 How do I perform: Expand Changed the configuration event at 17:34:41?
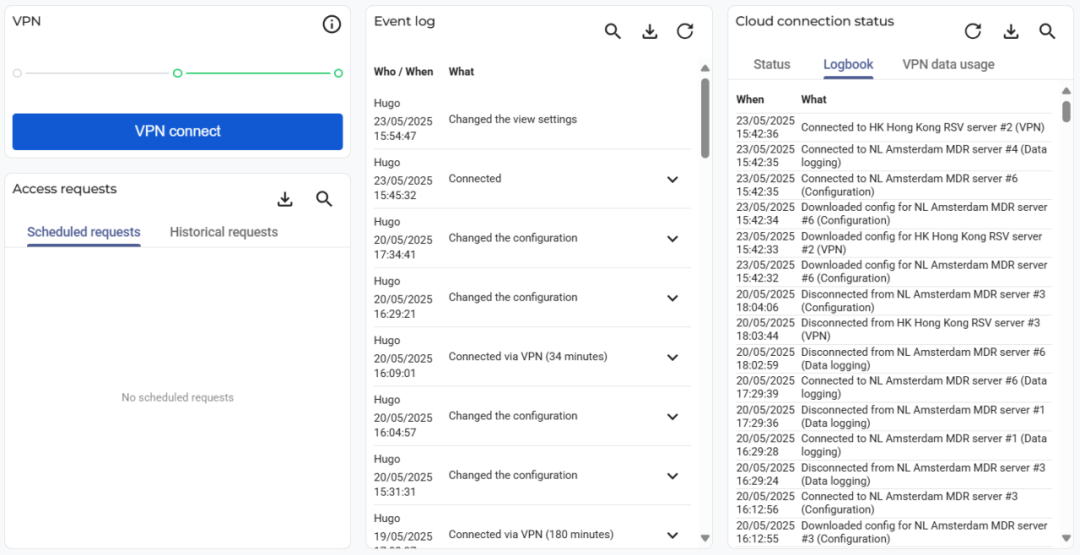tap(672, 239)
